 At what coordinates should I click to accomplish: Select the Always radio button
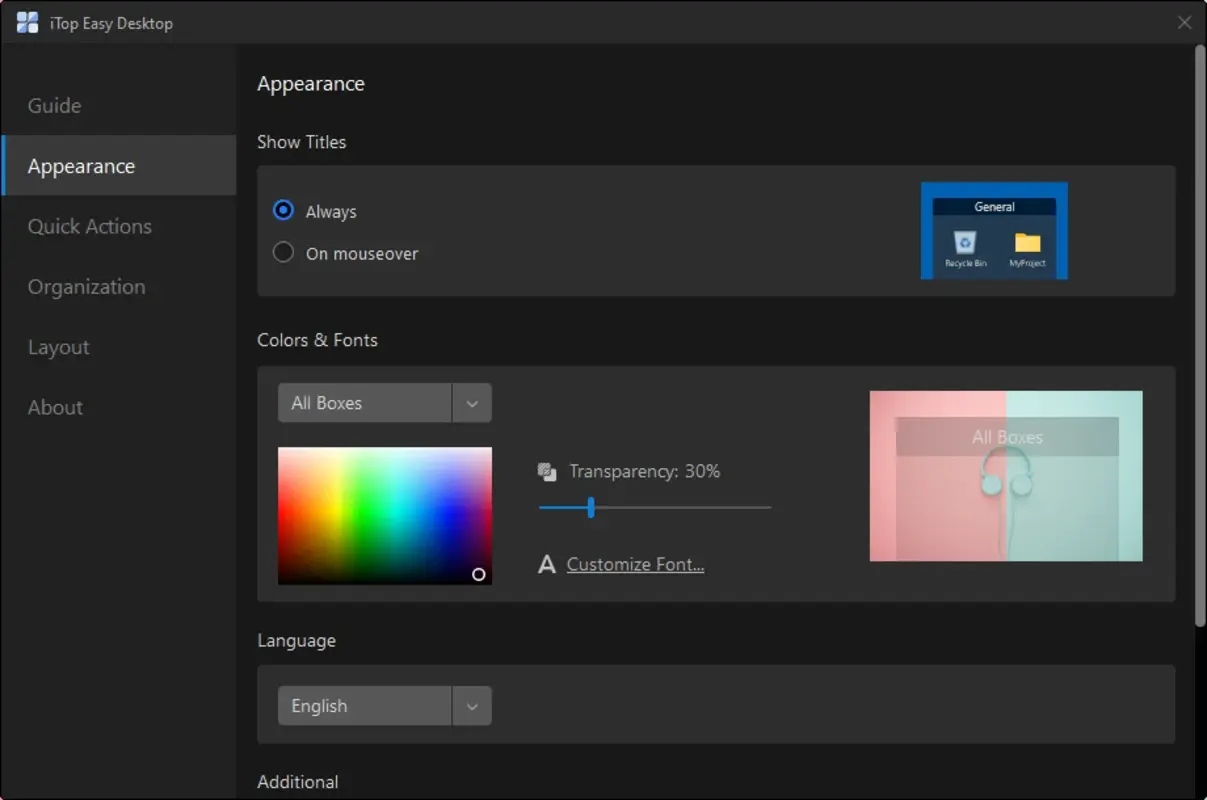click(x=283, y=210)
